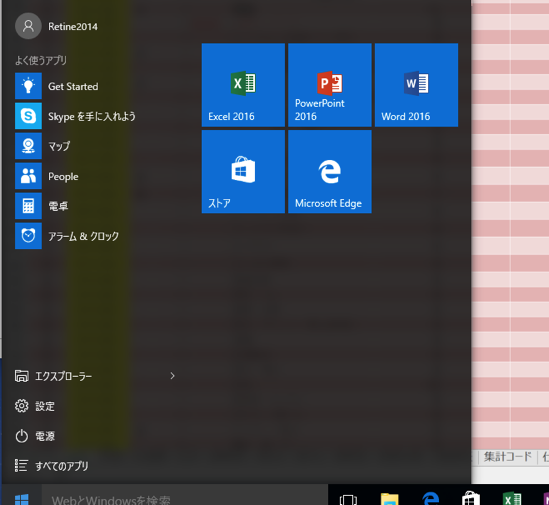Open Store from the taskbar
The height and width of the screenshot is (505, 549).
[471, 499]
